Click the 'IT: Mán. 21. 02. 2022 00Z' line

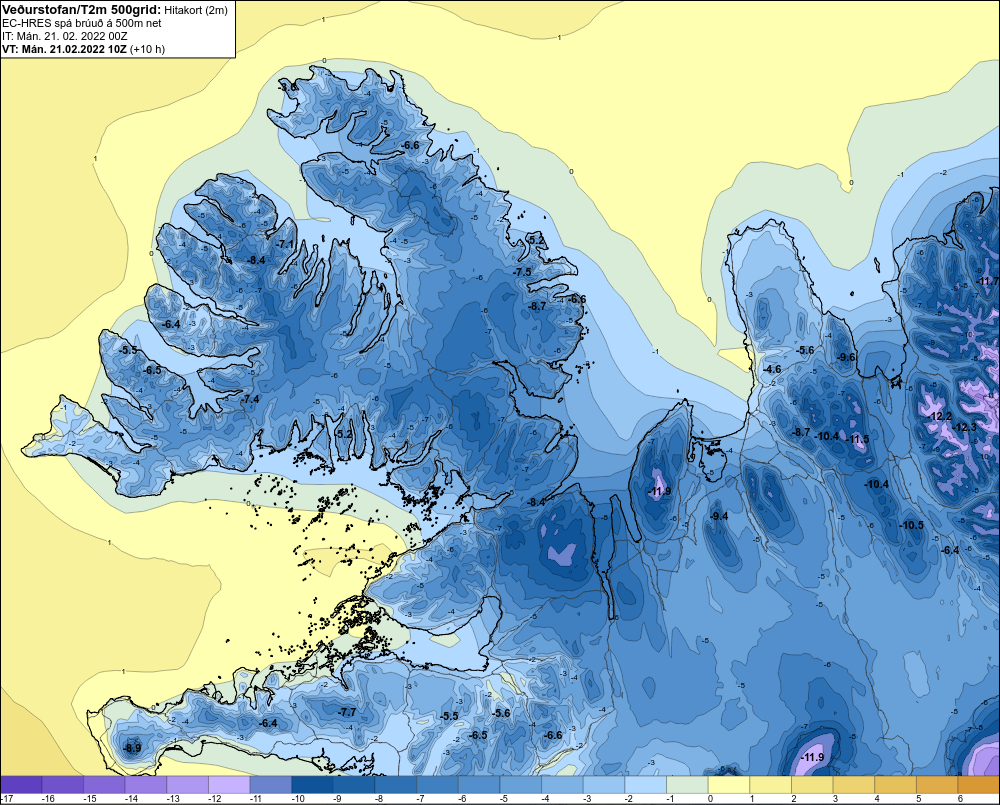pos(64,36)
